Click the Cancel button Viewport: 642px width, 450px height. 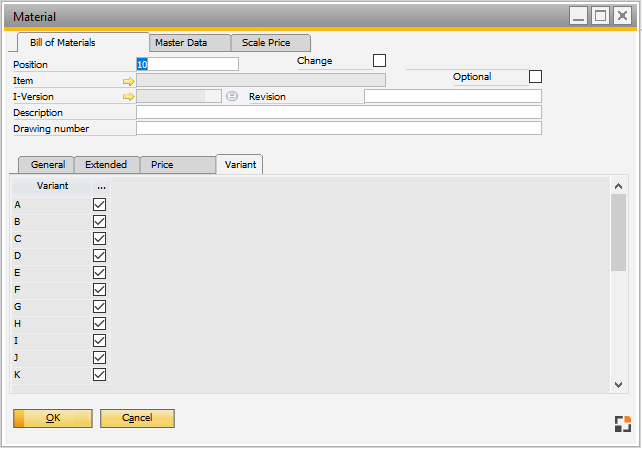coord(137,418)
